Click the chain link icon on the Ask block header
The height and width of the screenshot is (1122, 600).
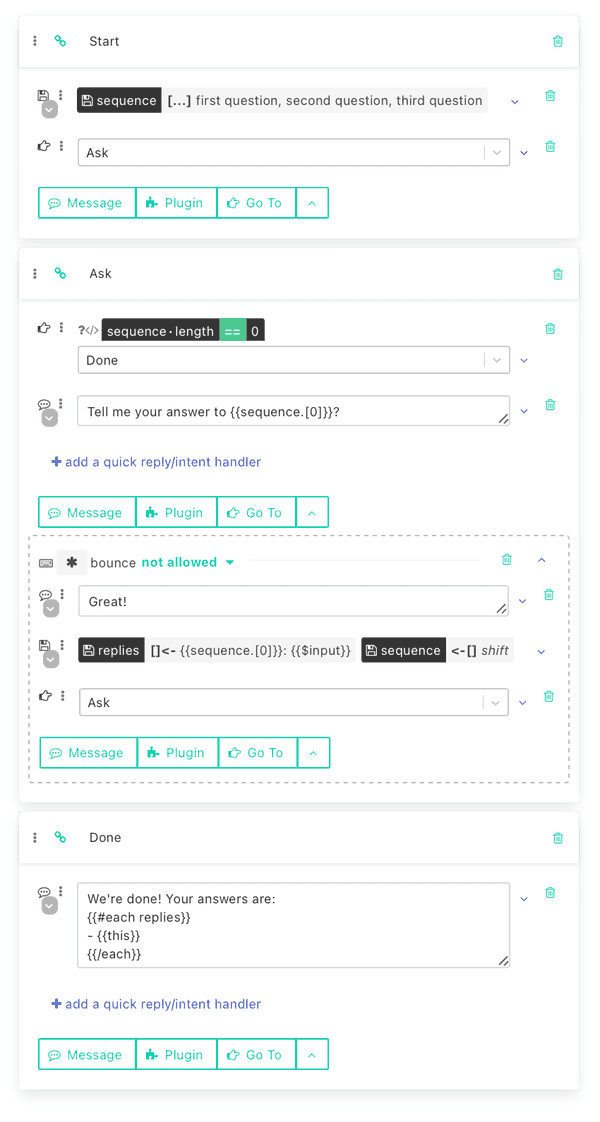62,273
